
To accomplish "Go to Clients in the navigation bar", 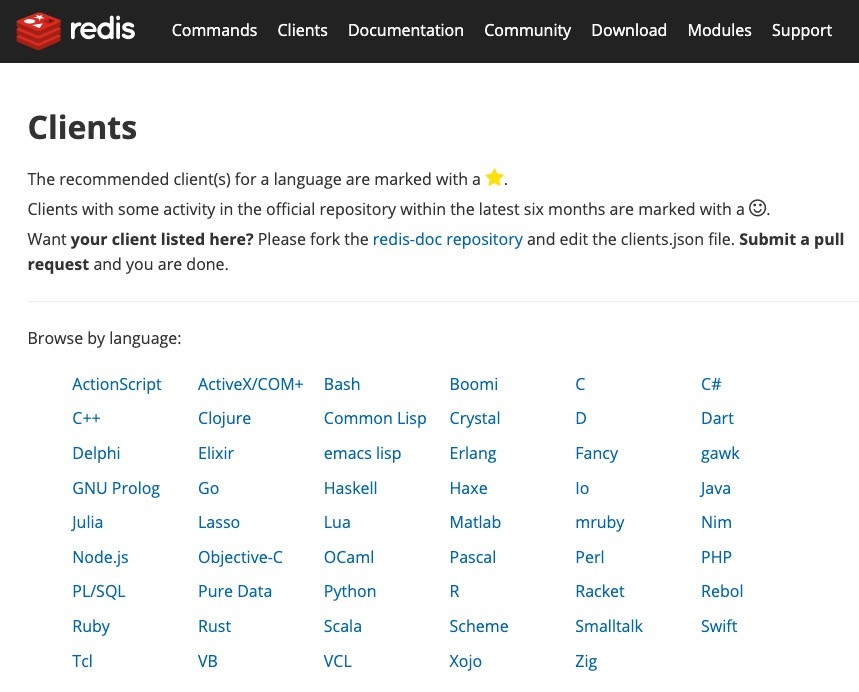I will pos(302,30).
